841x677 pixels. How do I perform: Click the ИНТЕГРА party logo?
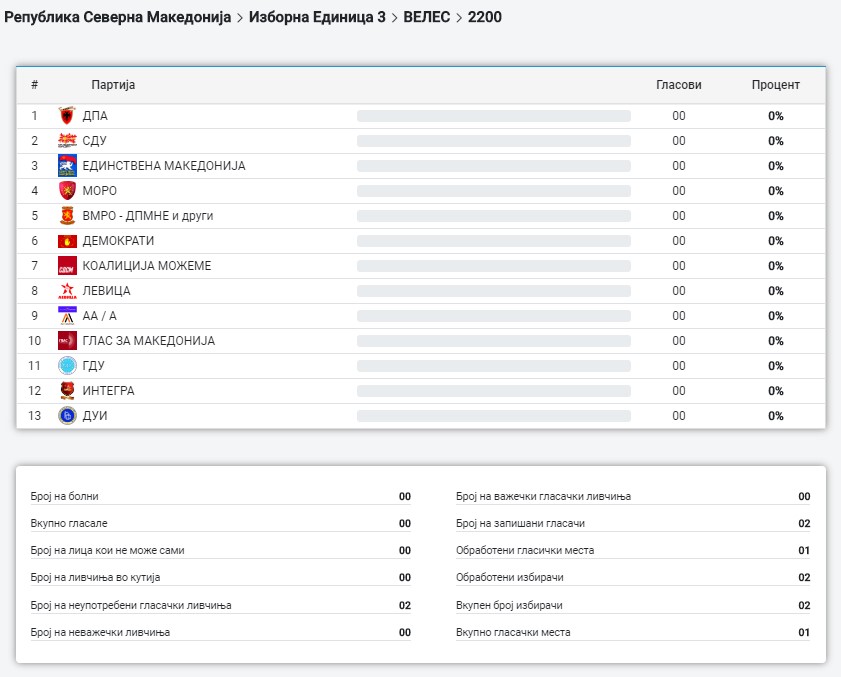(67, 391)
